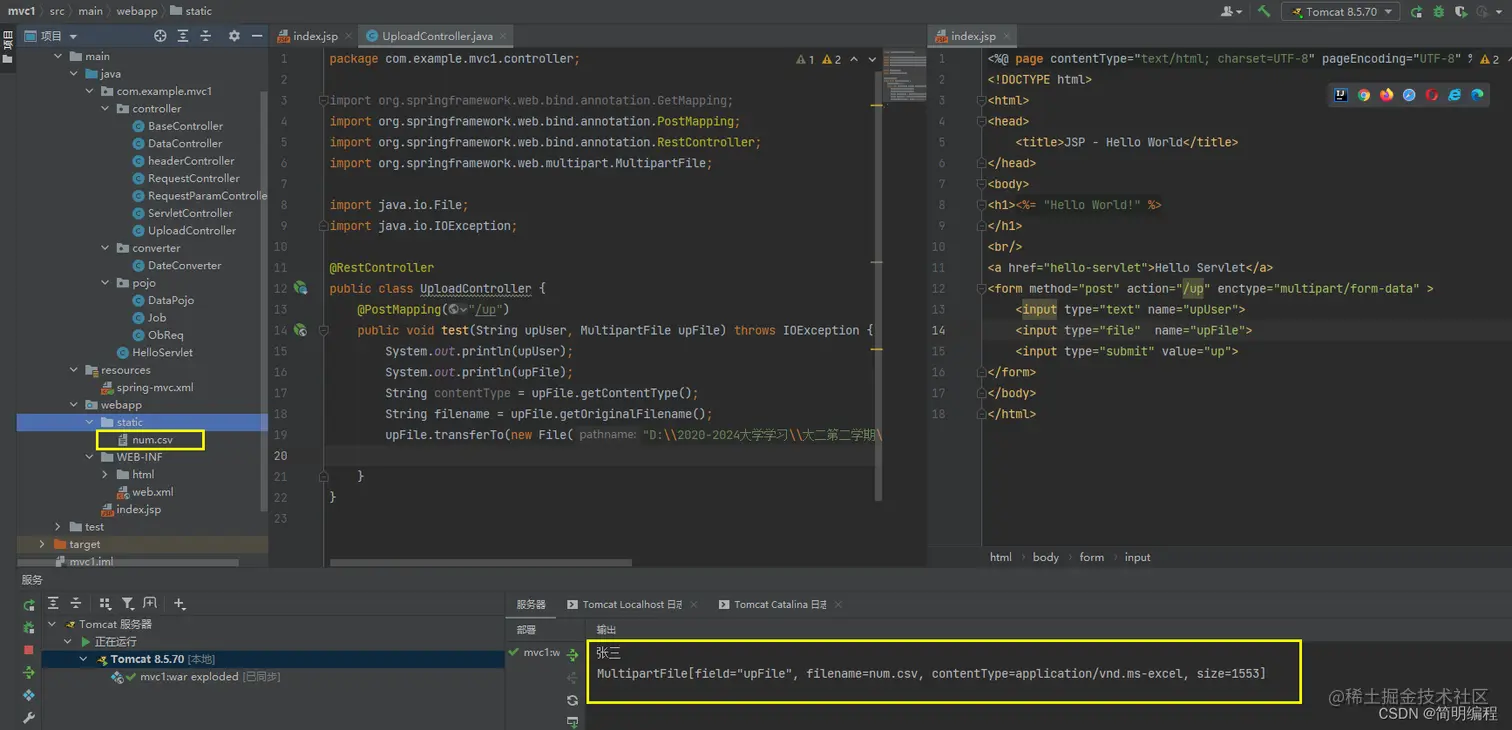Open in Safari browser from editor popup
The width and height of the screenshot is (1512, 730).
point(1409,95)
